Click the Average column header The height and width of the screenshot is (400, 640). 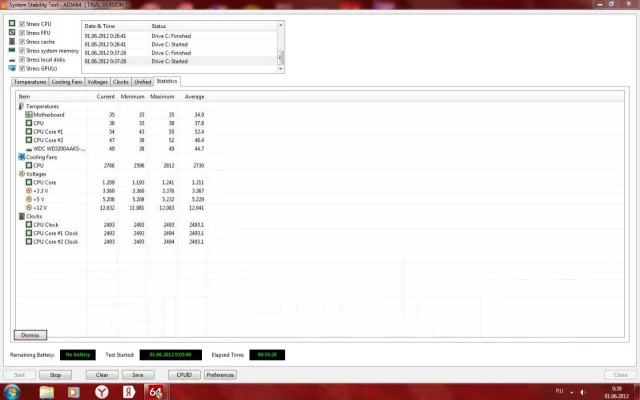coord(192,97)
